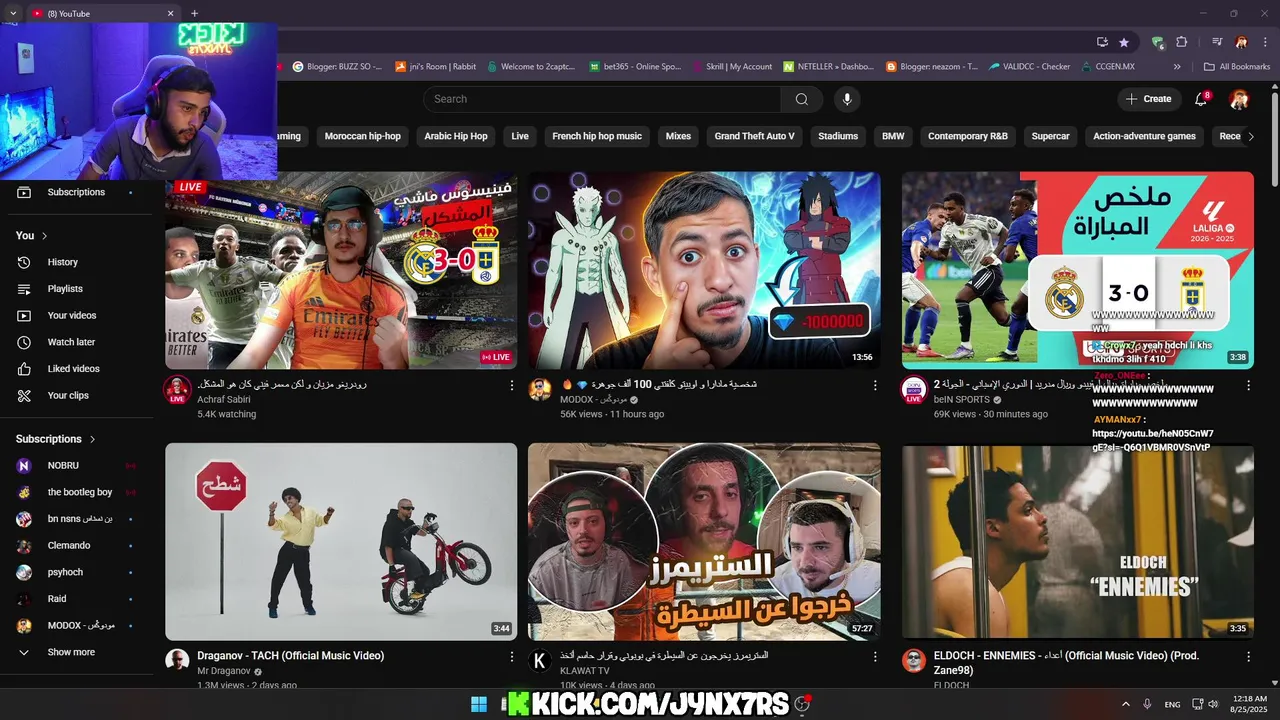The width and height of the screenshot is (1280, 720).
Task: Open the bet365 bookmark
Action: [x=635, y=67]
